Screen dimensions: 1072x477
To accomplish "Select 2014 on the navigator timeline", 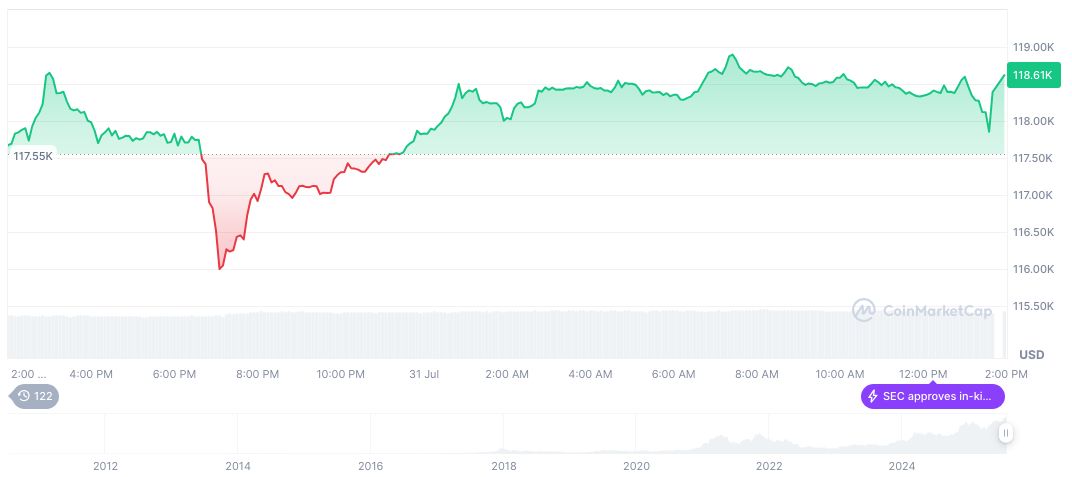I will coord(238,466).
